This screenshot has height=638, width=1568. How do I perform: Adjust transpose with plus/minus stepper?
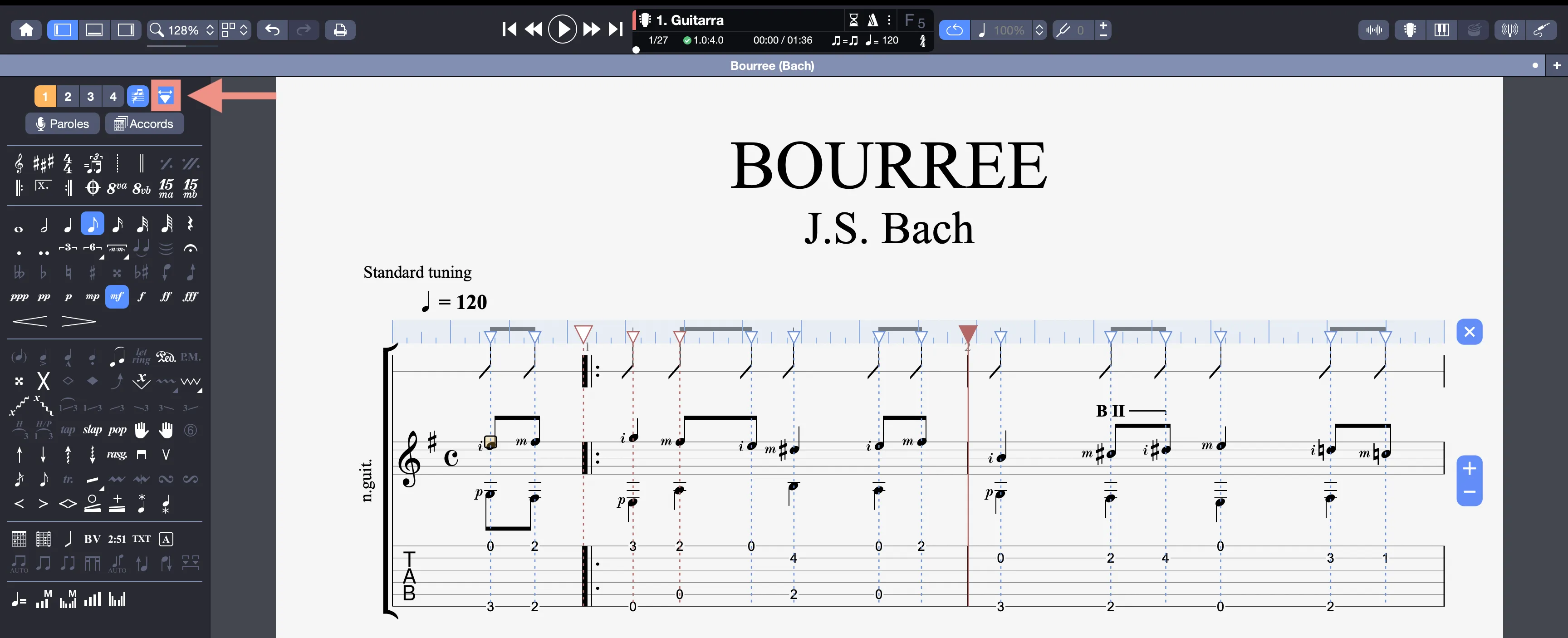pyautogui.click(x=1103, y=30)
